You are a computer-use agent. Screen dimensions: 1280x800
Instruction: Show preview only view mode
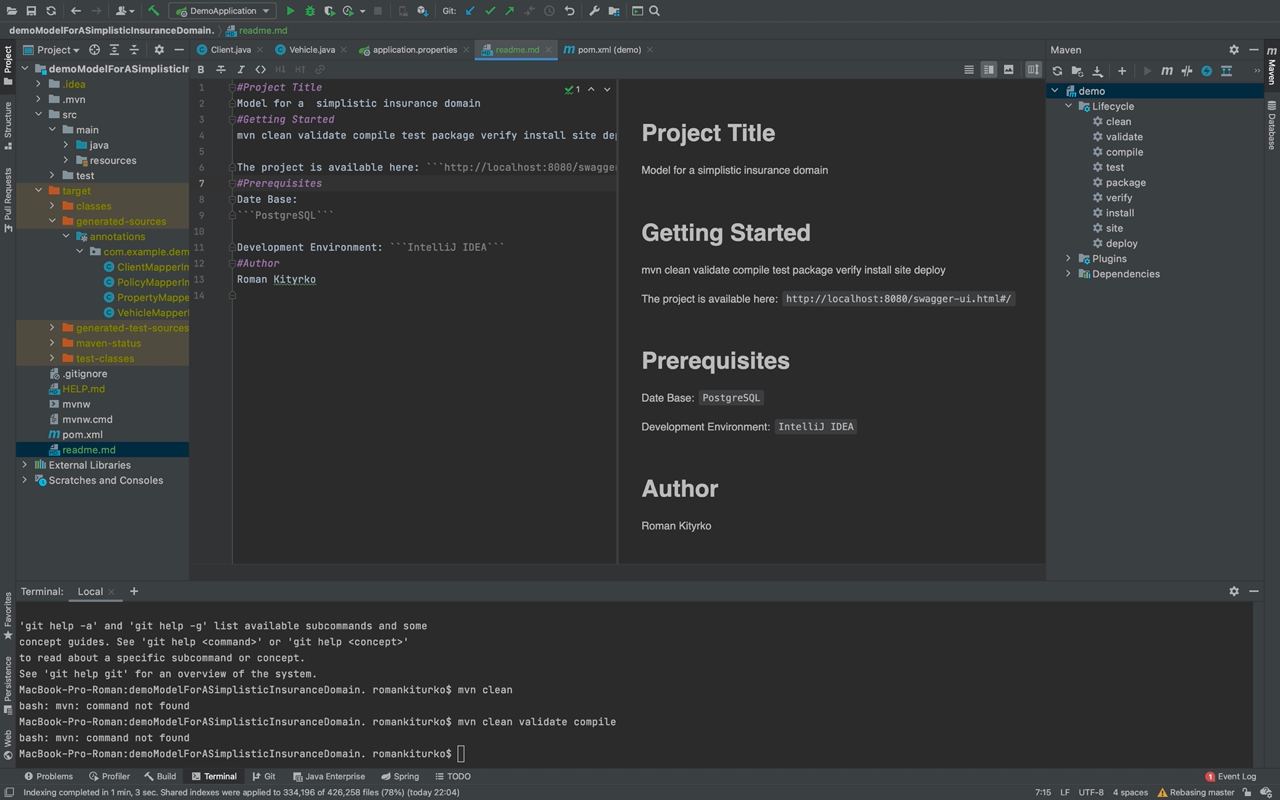pos(1008,69)
